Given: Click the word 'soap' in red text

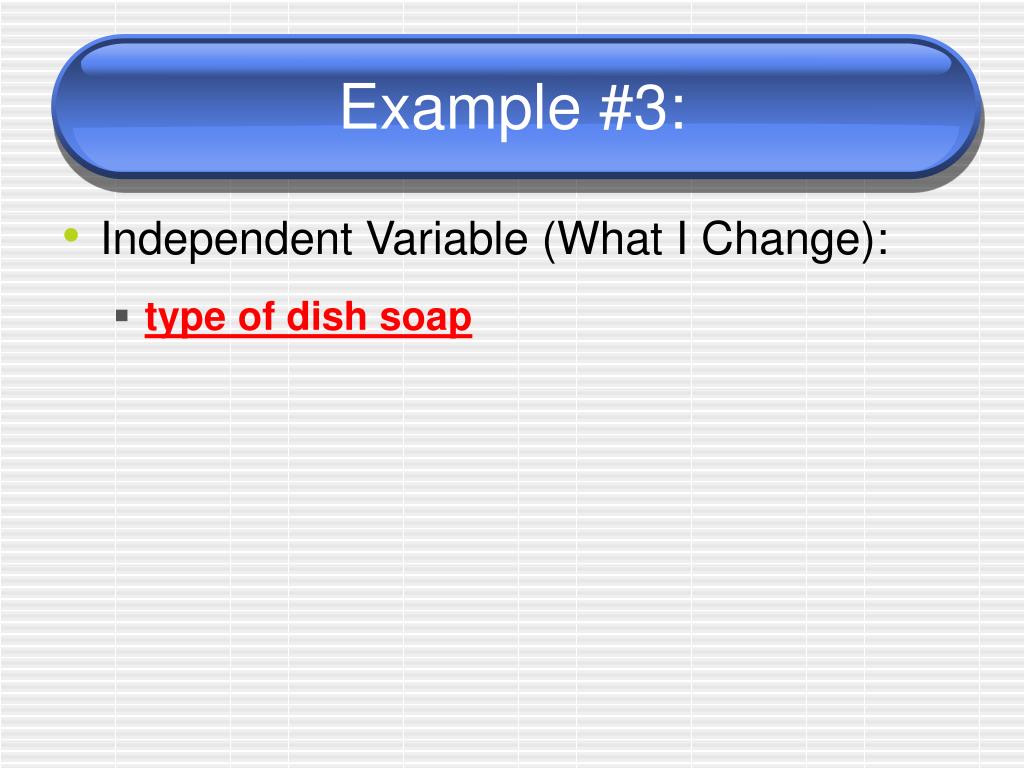Looking at the screenshot, I should [x=425, y=319].
